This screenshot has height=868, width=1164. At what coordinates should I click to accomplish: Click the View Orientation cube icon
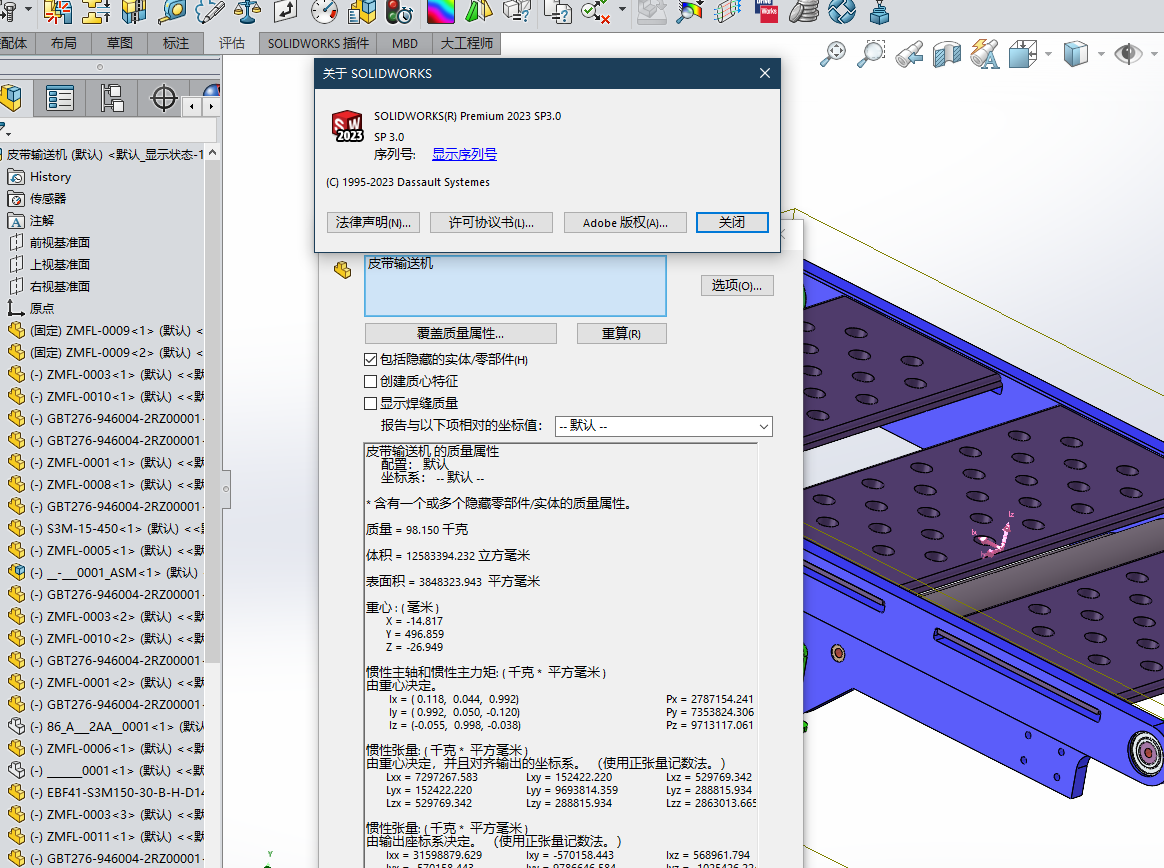[1022, 53]
